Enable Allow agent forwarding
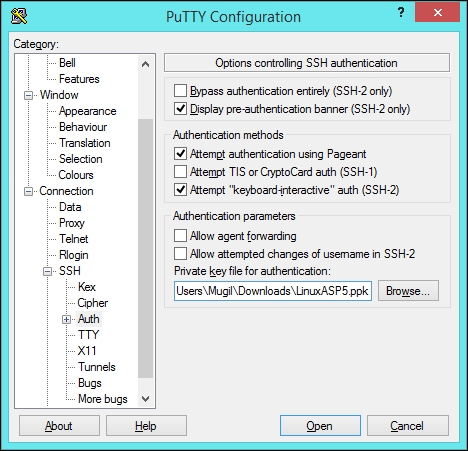 tap(180, 236)
